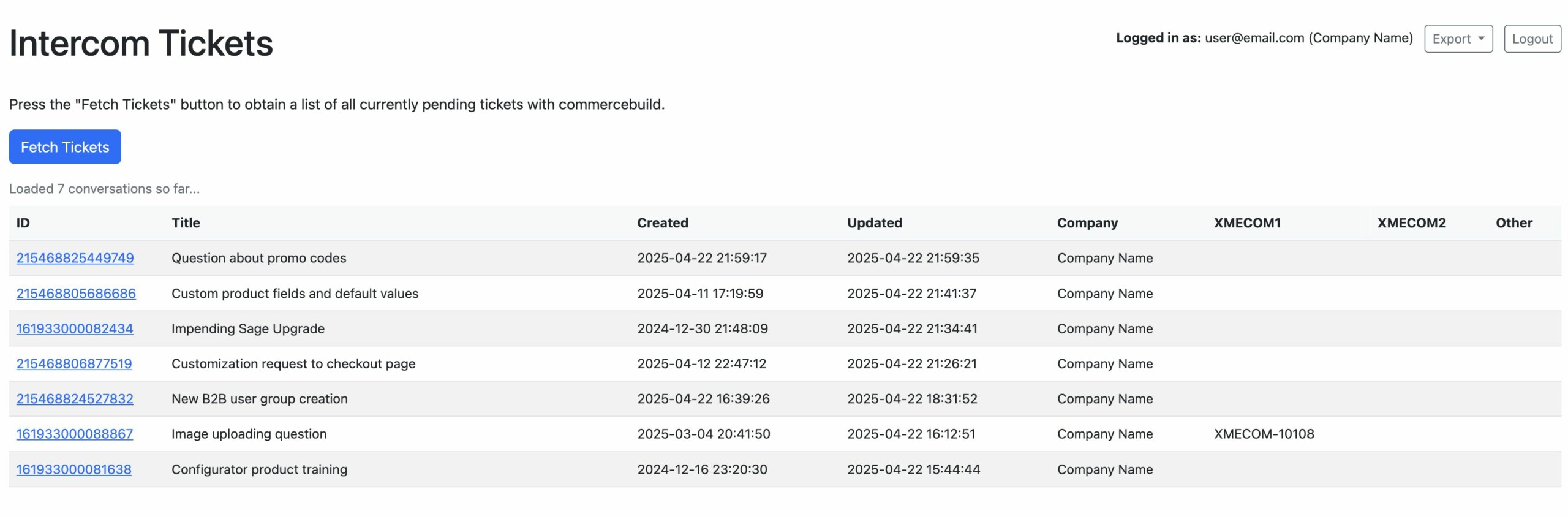Click the Title column header
The image size is (1568, 516).
pos(186,223)
